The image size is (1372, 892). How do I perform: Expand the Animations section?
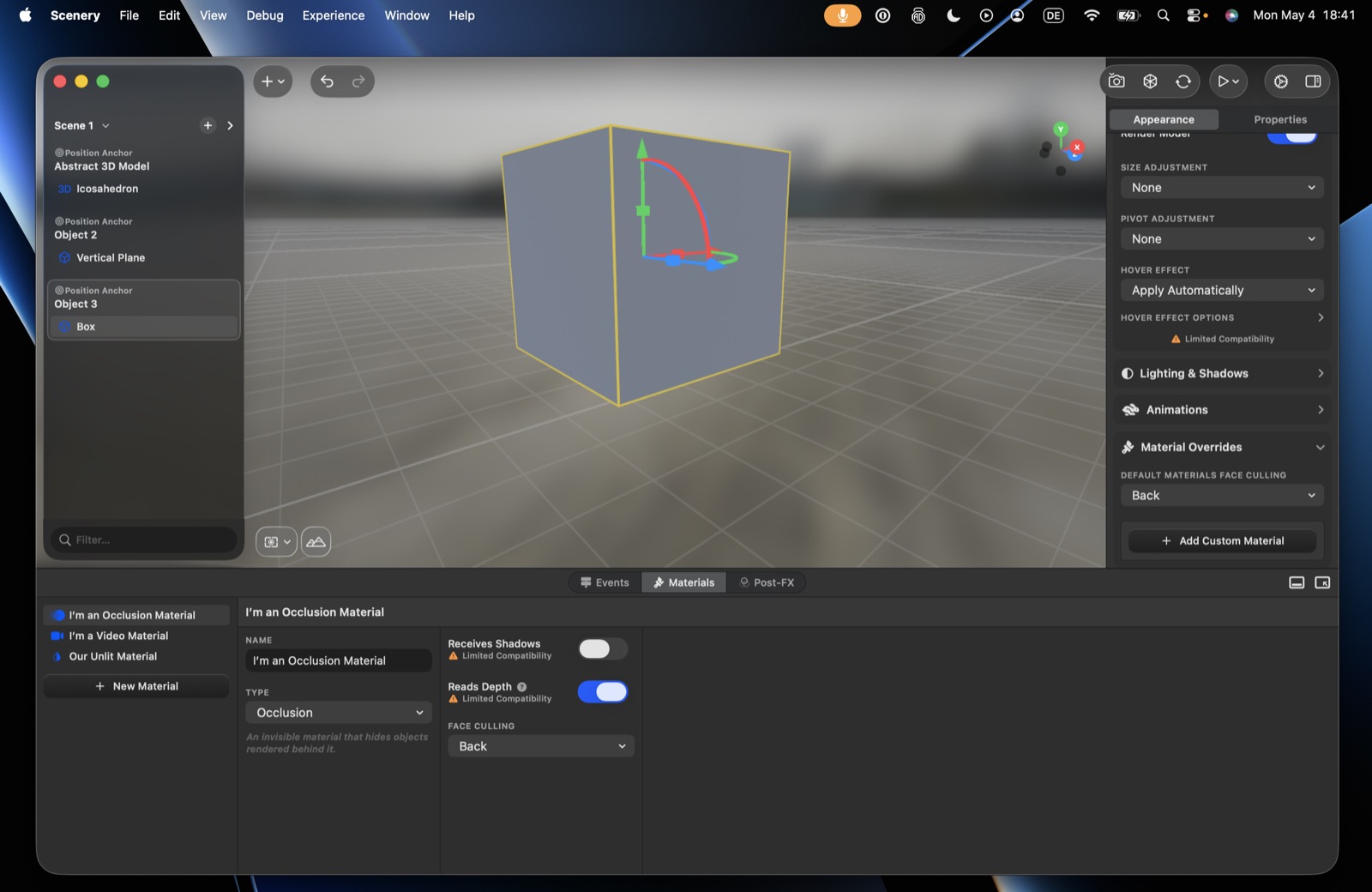[1222, 410]
